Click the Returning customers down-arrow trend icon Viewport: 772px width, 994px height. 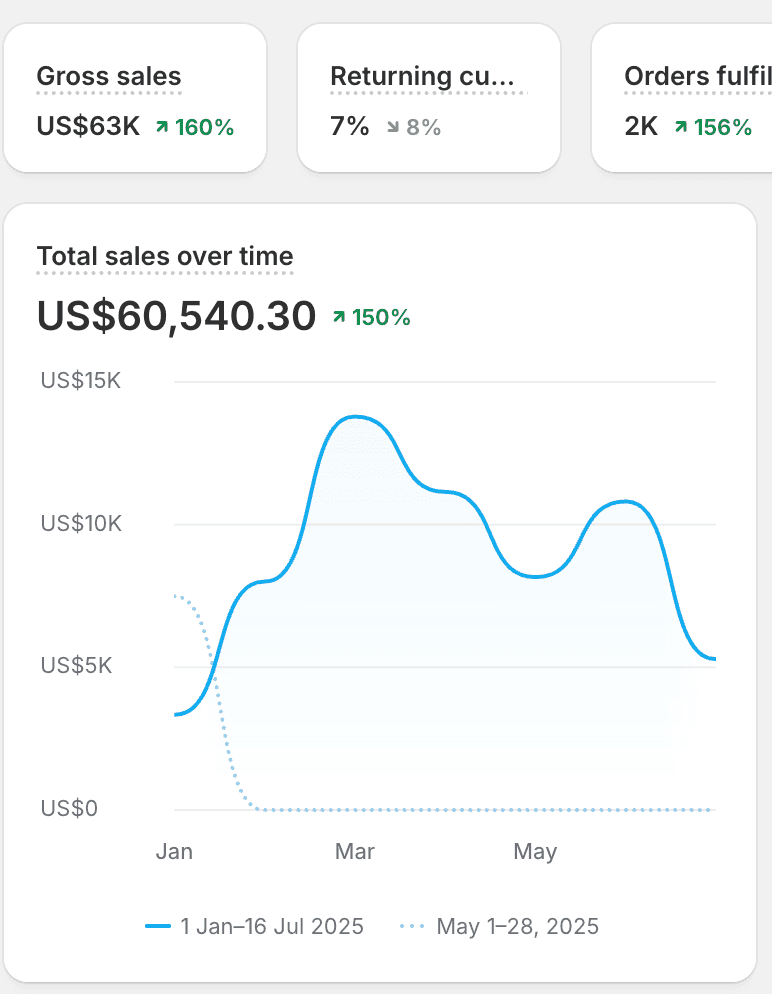coord(393,127)
